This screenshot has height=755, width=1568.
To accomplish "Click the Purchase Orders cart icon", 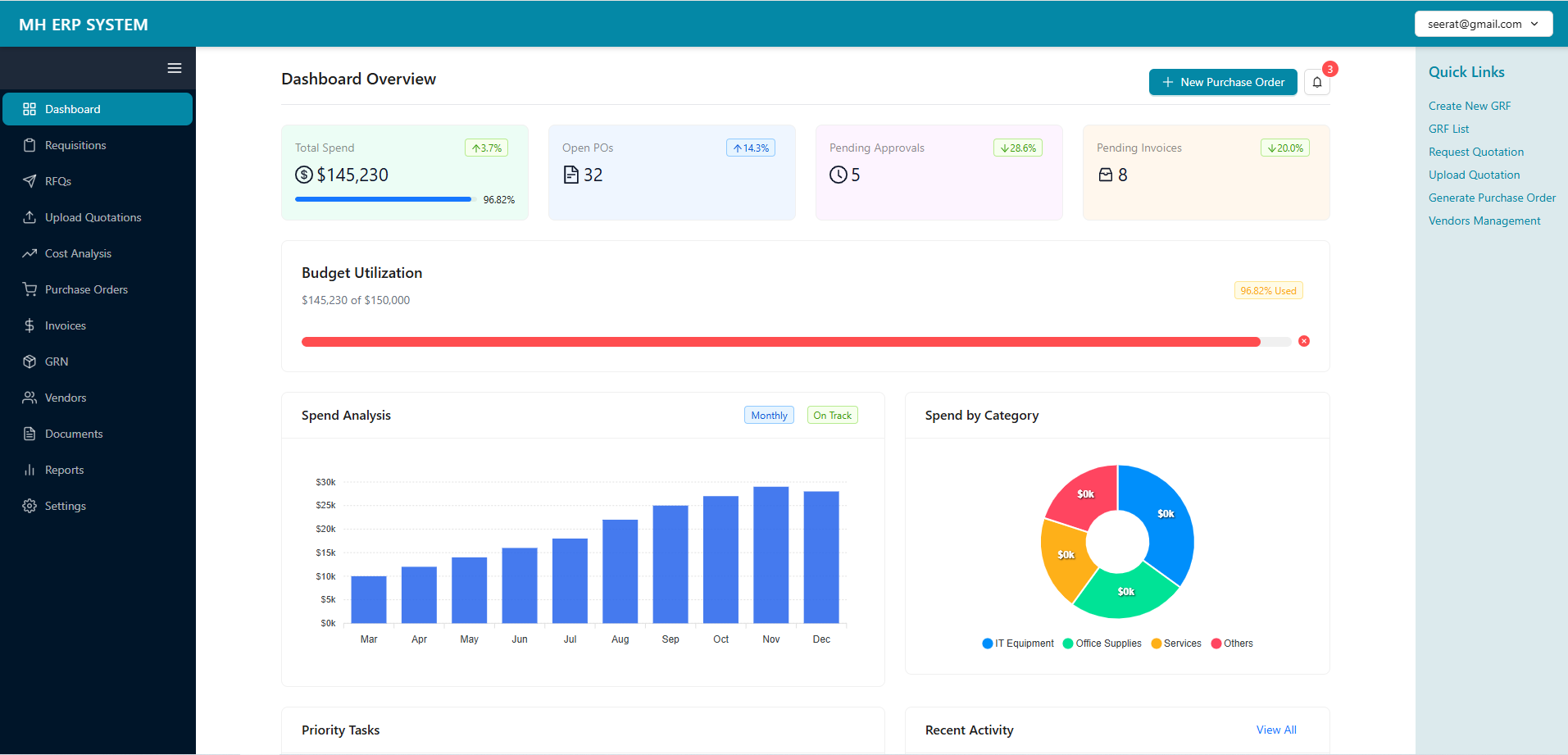I will (30, 289).
